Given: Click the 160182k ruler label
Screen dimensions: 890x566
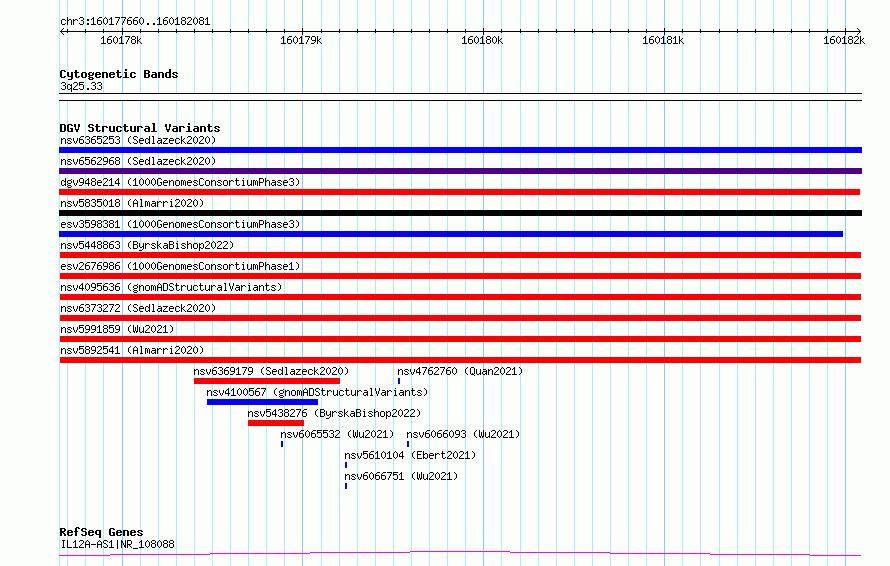Looking at the screenshot, I should (844, 40).
